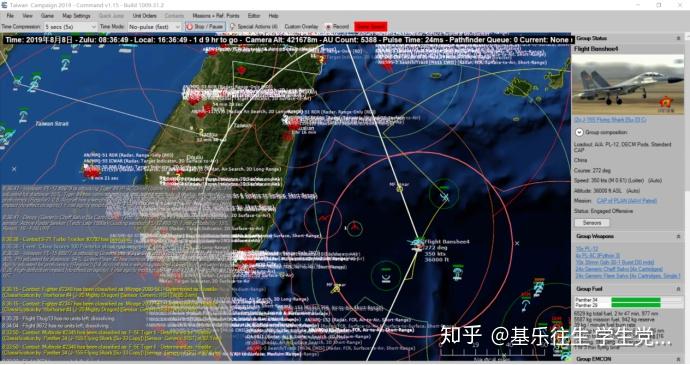Click the Panther 29 fuel bar

tap(635, 305)
